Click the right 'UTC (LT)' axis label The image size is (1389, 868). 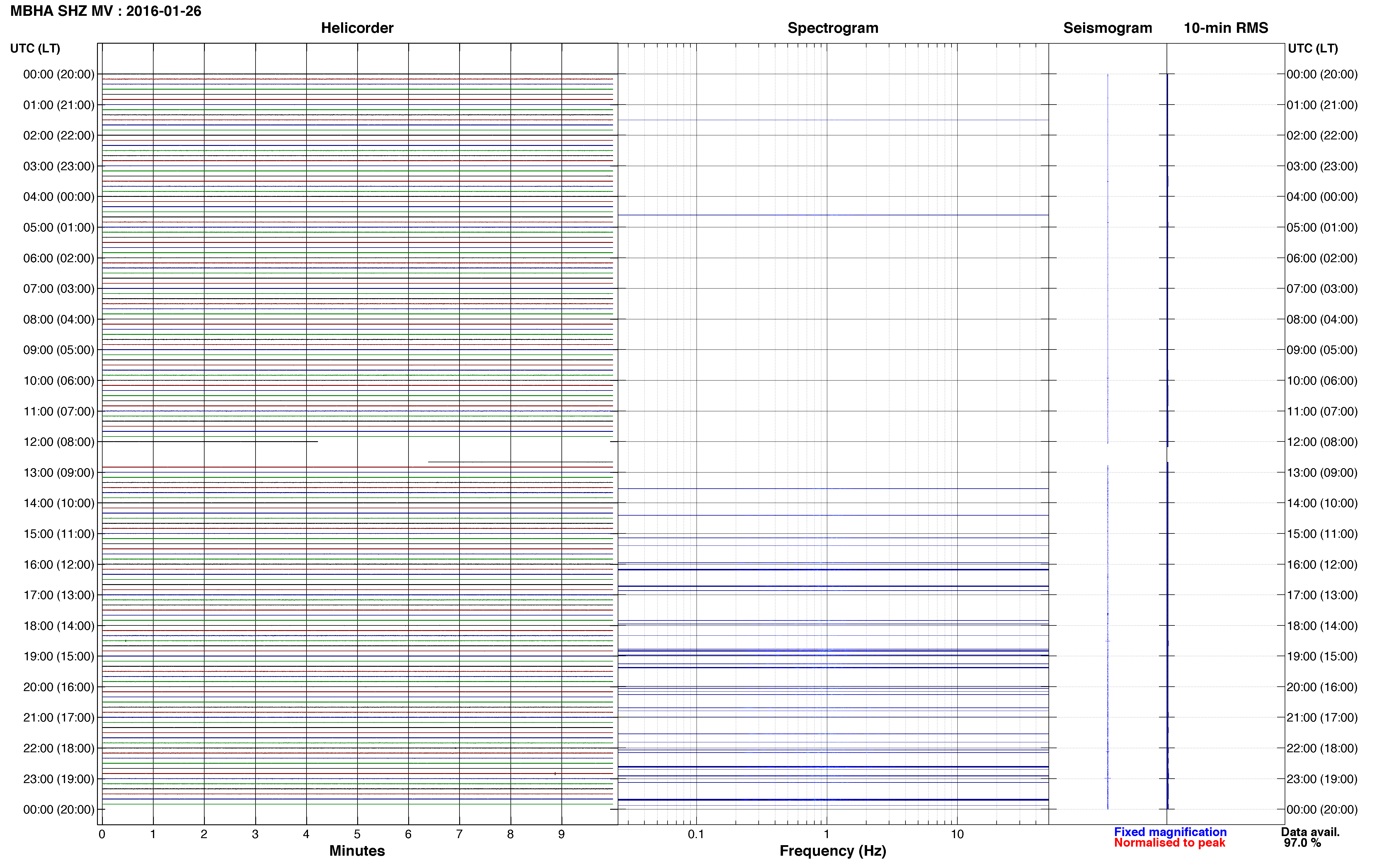[1313, 48]
